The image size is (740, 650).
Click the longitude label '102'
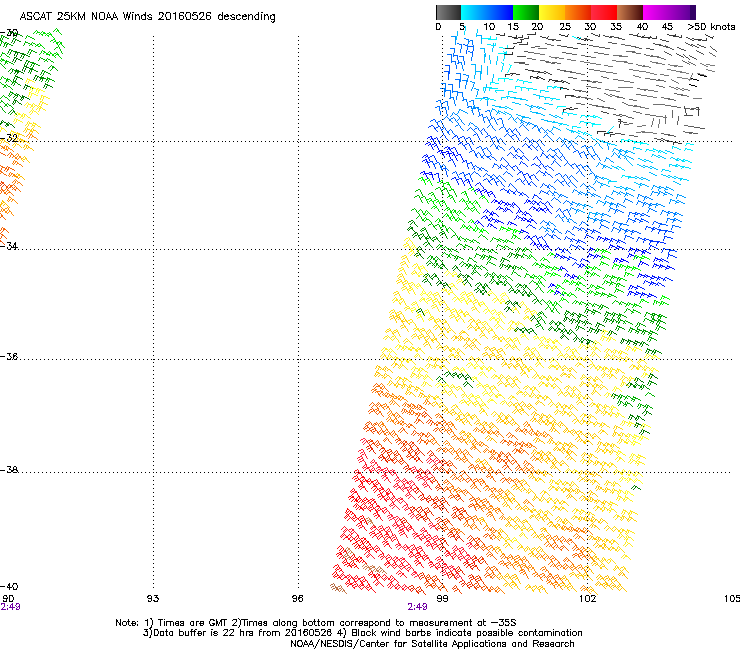588,599
